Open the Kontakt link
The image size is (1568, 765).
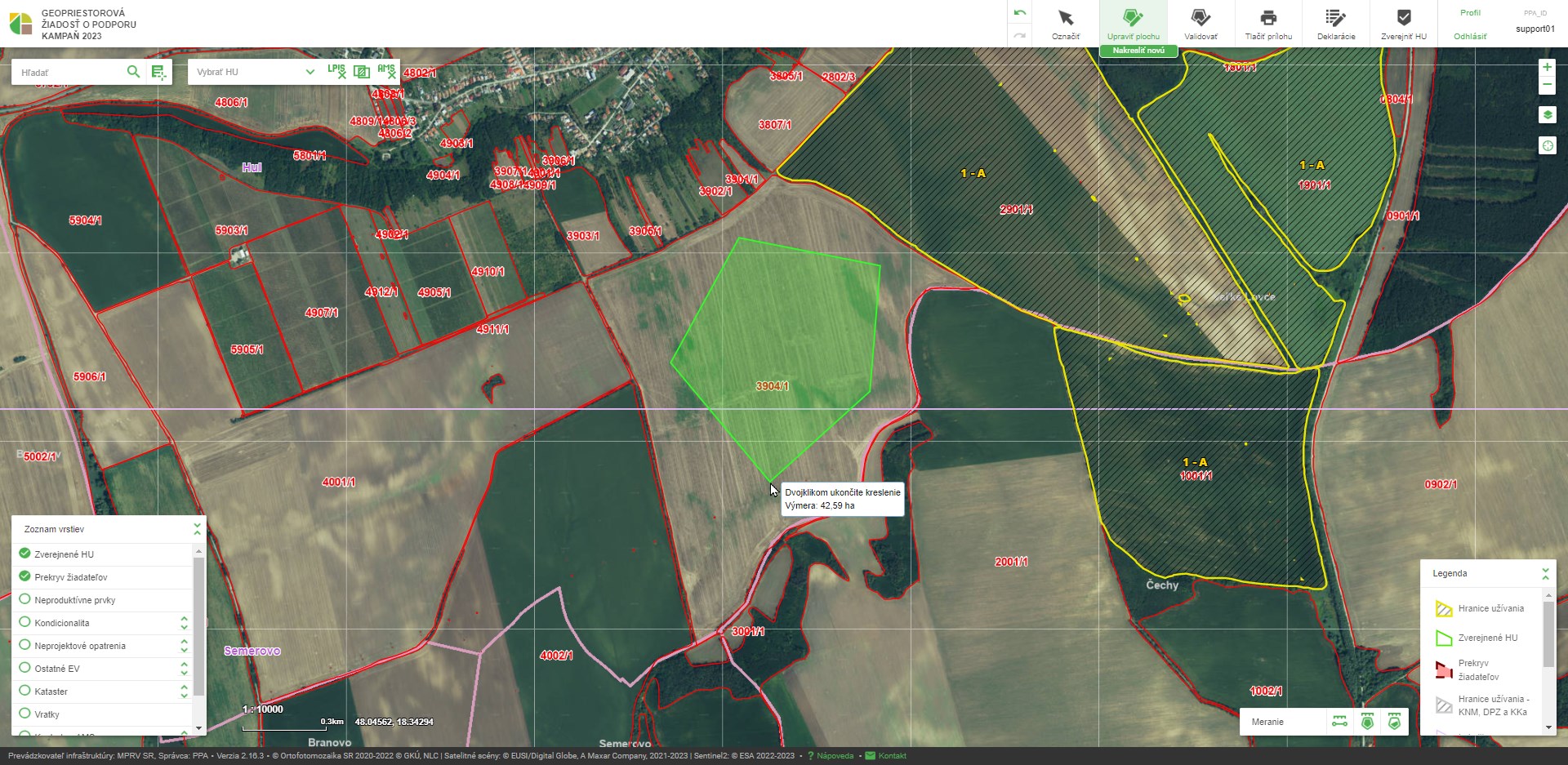click(892, 756)
